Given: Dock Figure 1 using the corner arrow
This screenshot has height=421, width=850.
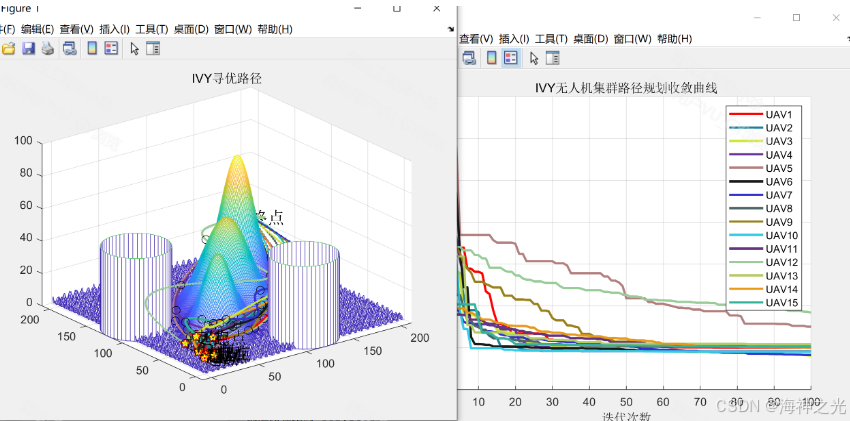Looking at the screenshot, I should tap(451, 30).
